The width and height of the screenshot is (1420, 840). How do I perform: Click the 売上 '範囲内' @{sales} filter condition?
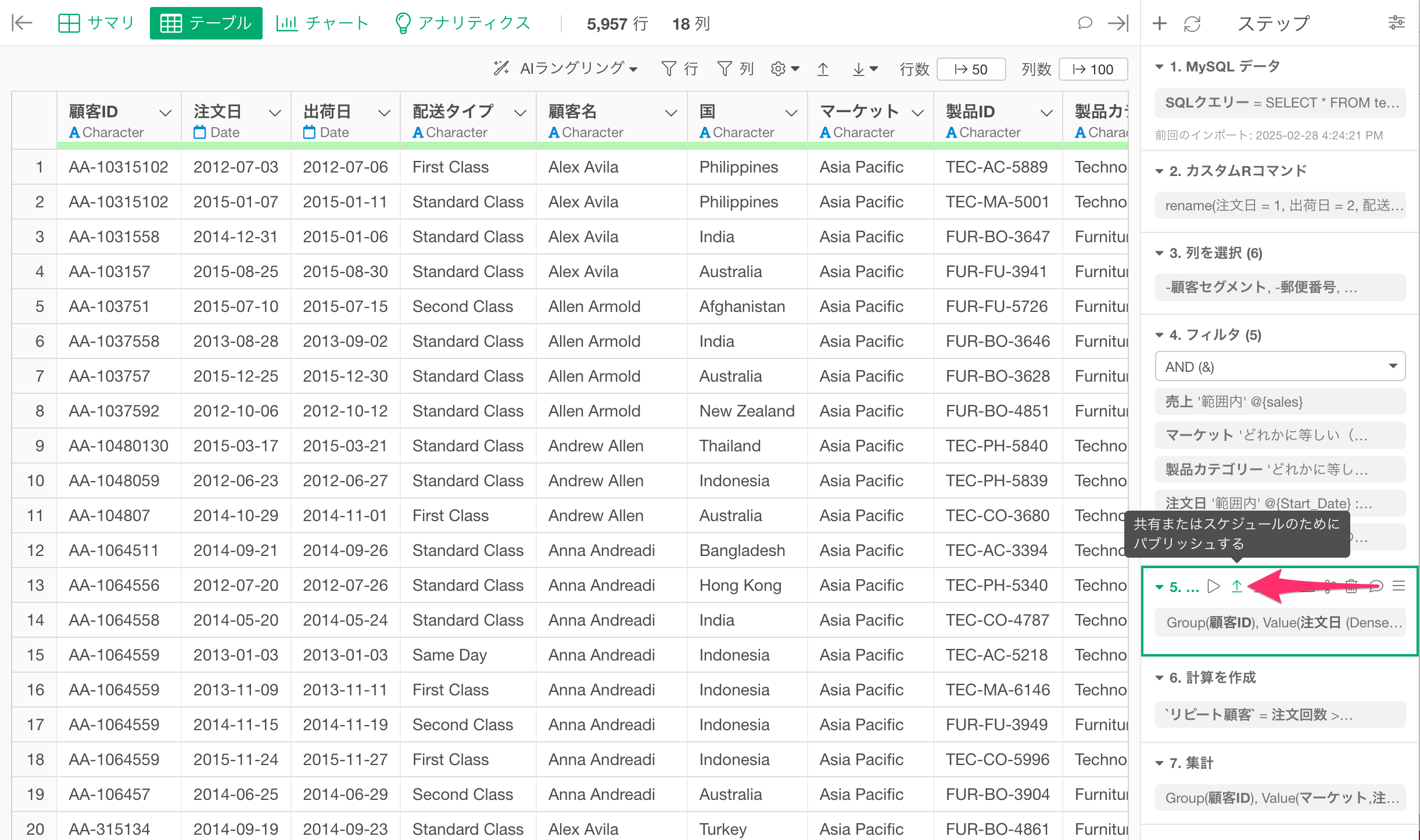point(1280,401)
